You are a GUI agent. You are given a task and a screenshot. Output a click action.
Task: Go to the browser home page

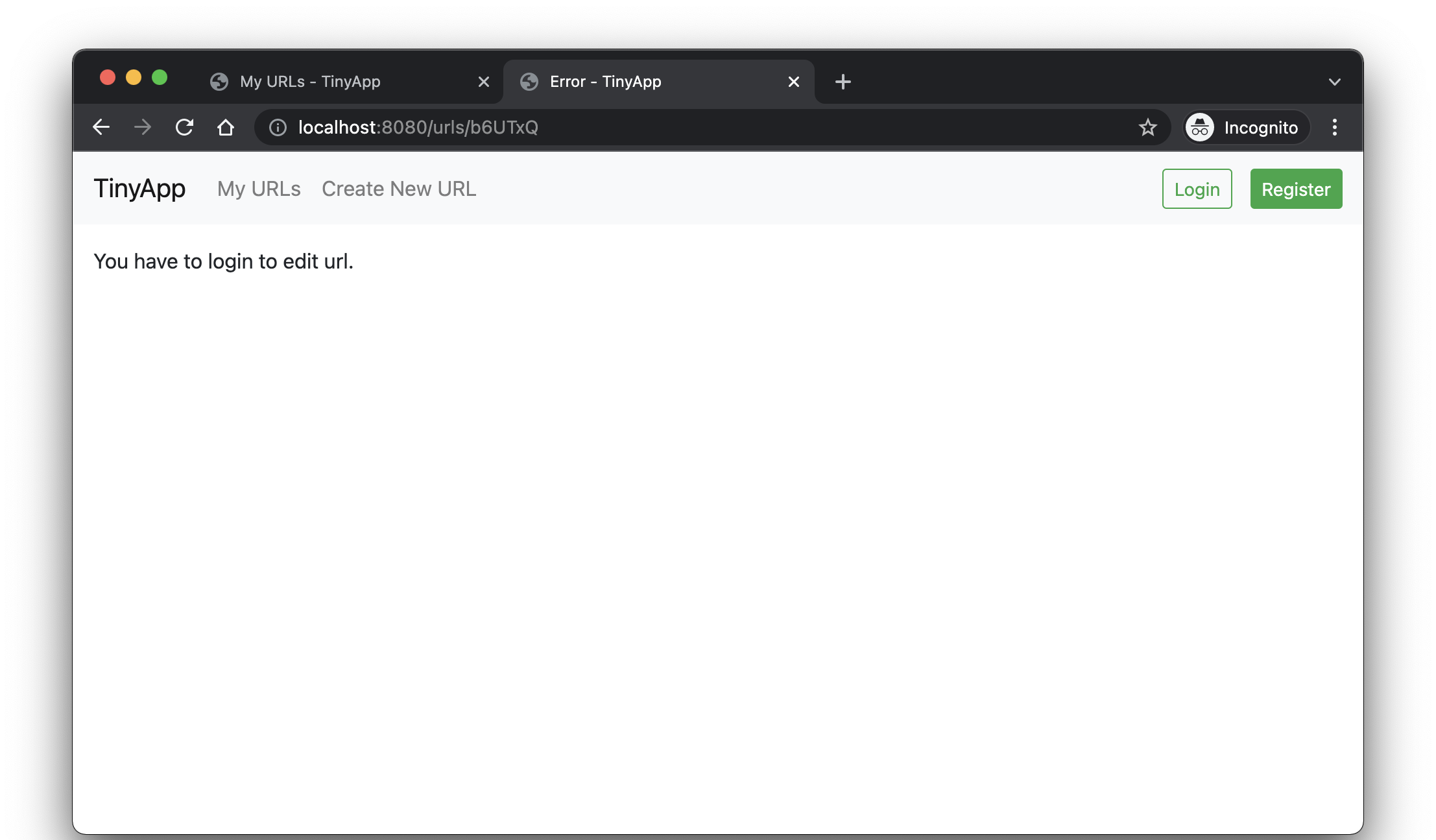click(226, 127)
